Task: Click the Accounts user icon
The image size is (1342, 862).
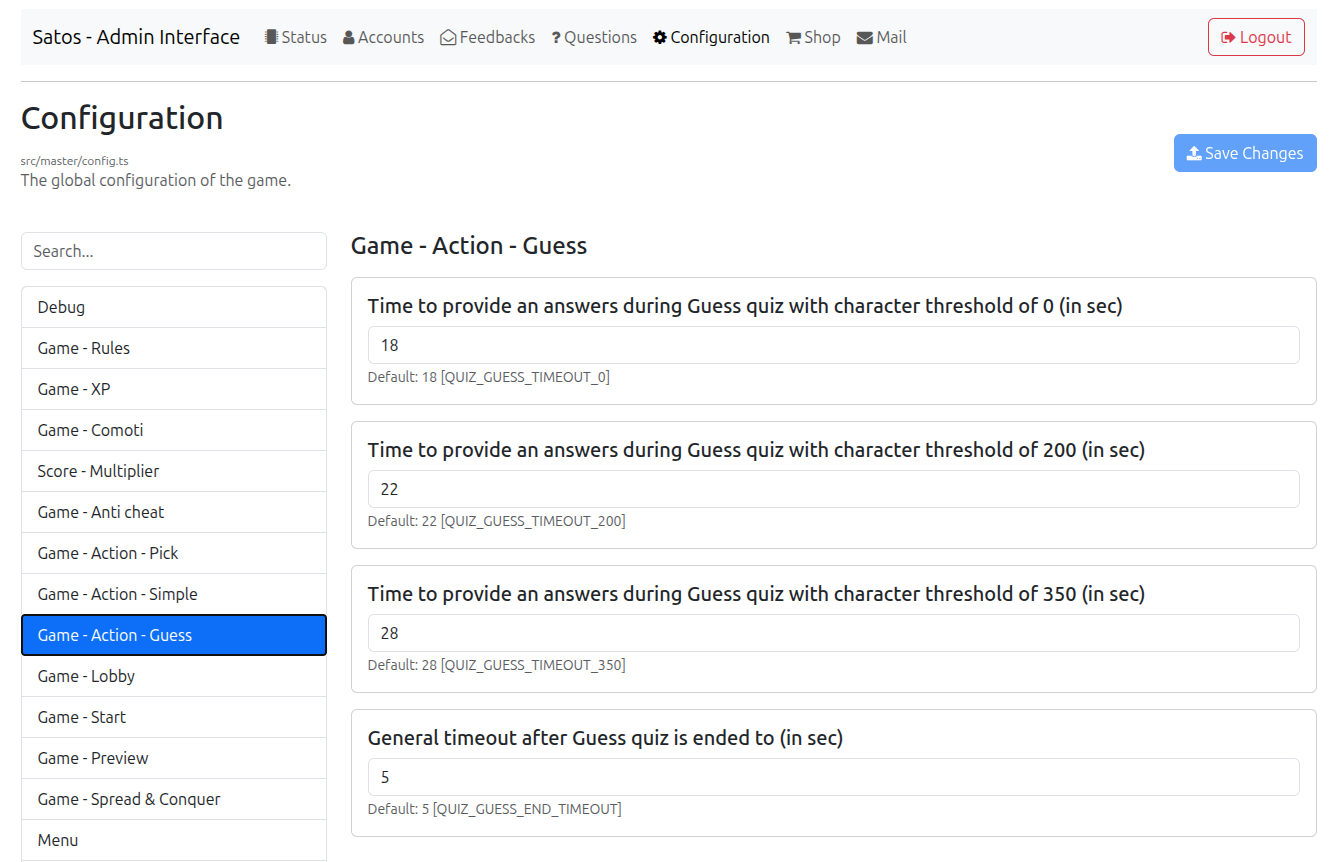Action: tap(349, 38)
